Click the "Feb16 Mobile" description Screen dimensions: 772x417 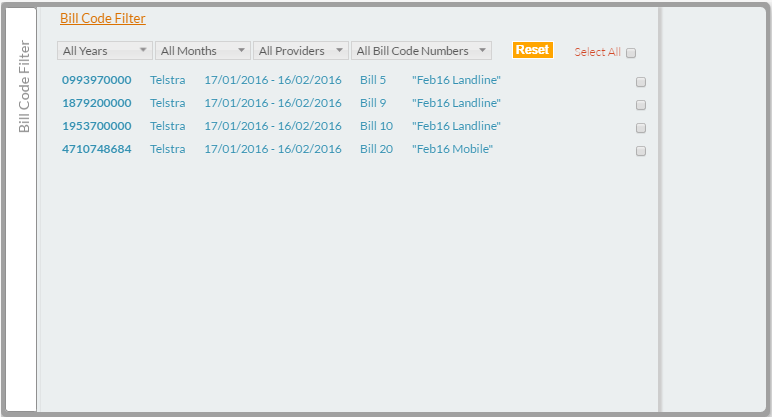click(452, 149)
